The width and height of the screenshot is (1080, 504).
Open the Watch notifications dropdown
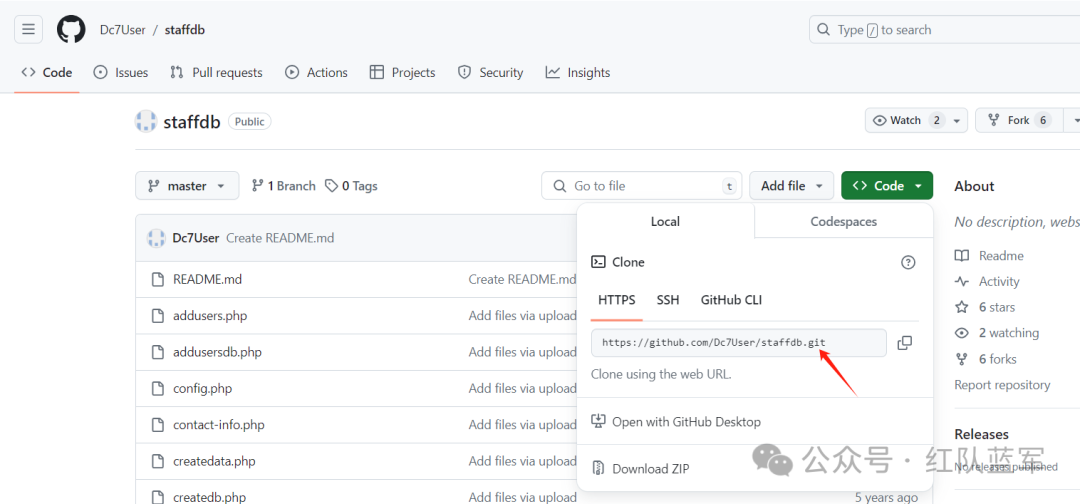point(916,120)
